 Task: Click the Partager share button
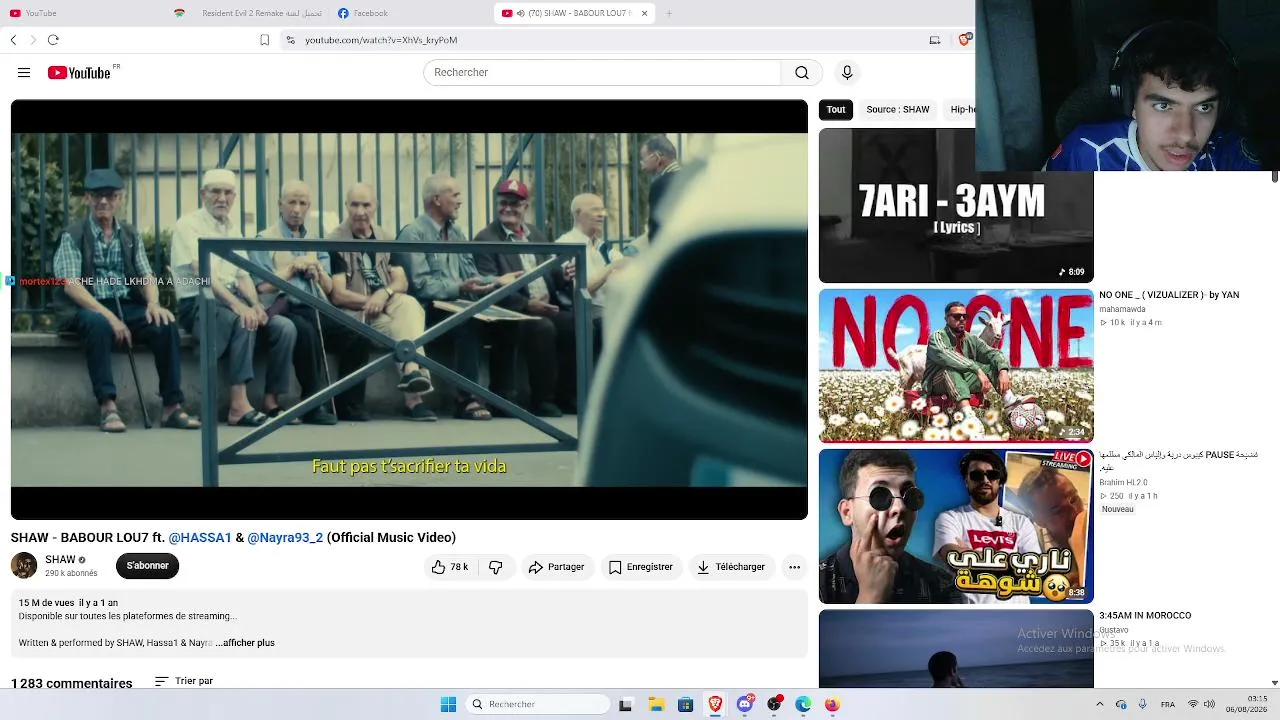(556, 567)
